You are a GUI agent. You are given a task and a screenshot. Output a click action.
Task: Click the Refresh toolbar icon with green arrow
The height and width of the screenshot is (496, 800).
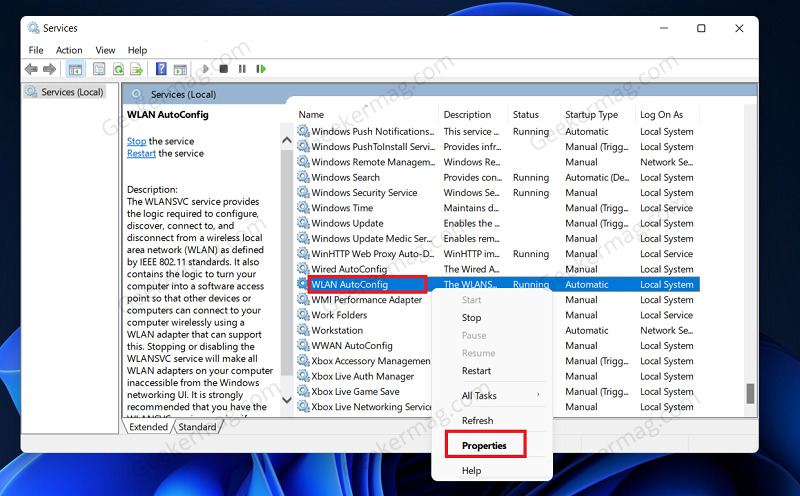118,69
